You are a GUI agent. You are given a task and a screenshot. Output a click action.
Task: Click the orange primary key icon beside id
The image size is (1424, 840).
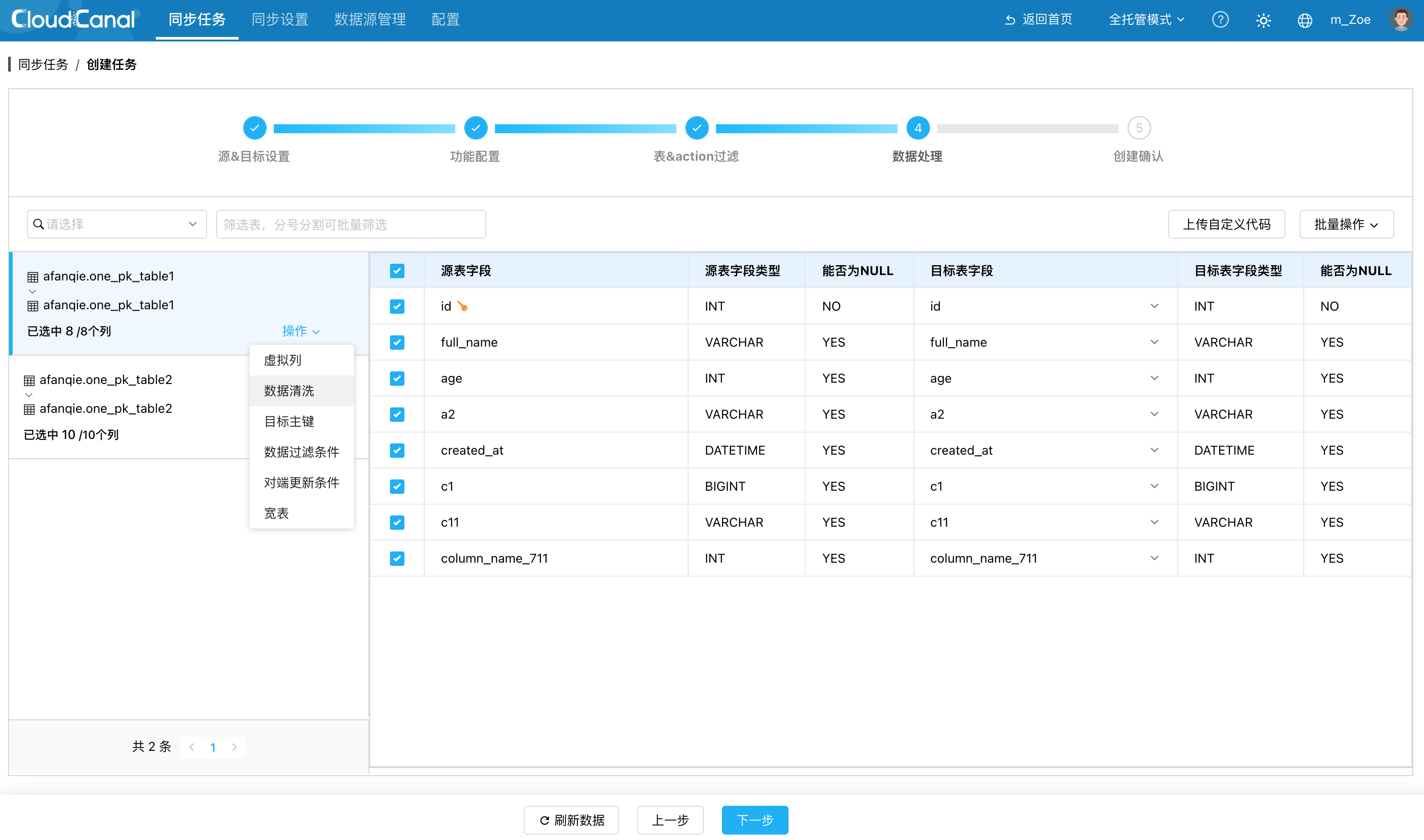(463, 306)
